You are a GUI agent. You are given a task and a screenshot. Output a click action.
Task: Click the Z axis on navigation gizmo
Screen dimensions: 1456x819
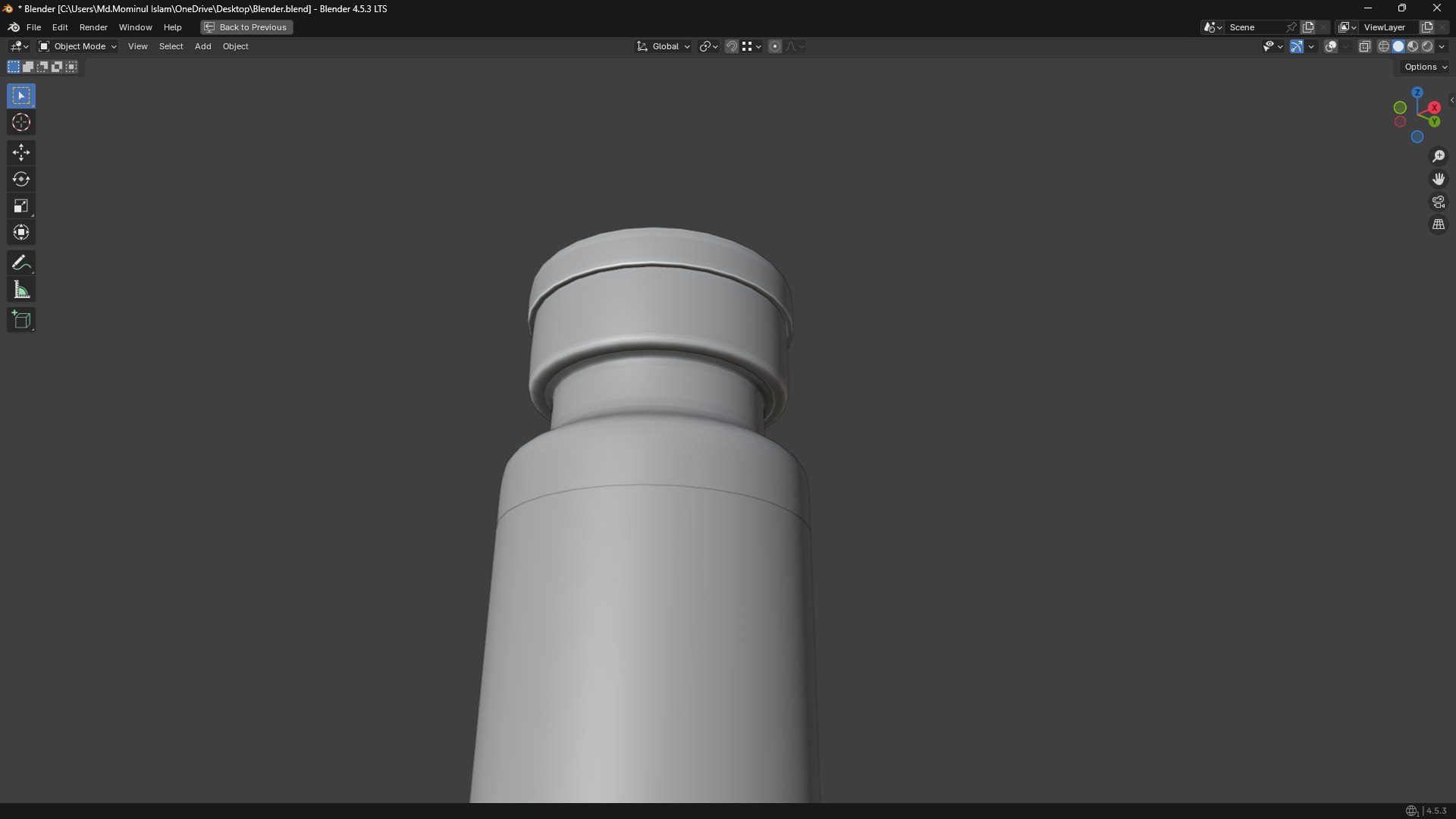point(1417,93)
